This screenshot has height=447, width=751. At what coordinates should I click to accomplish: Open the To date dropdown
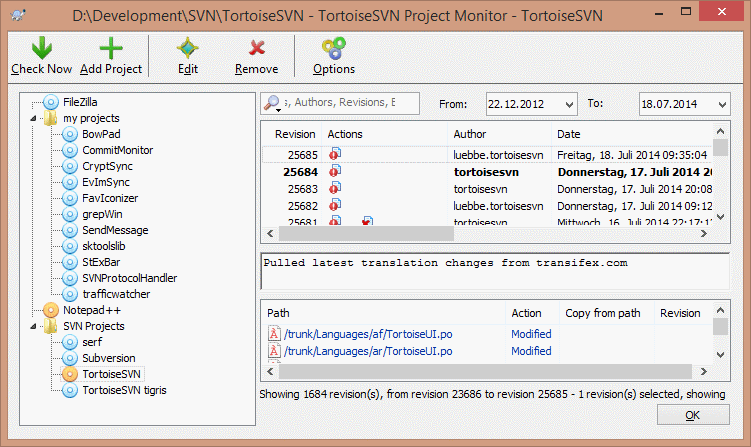tap(722, 104)
